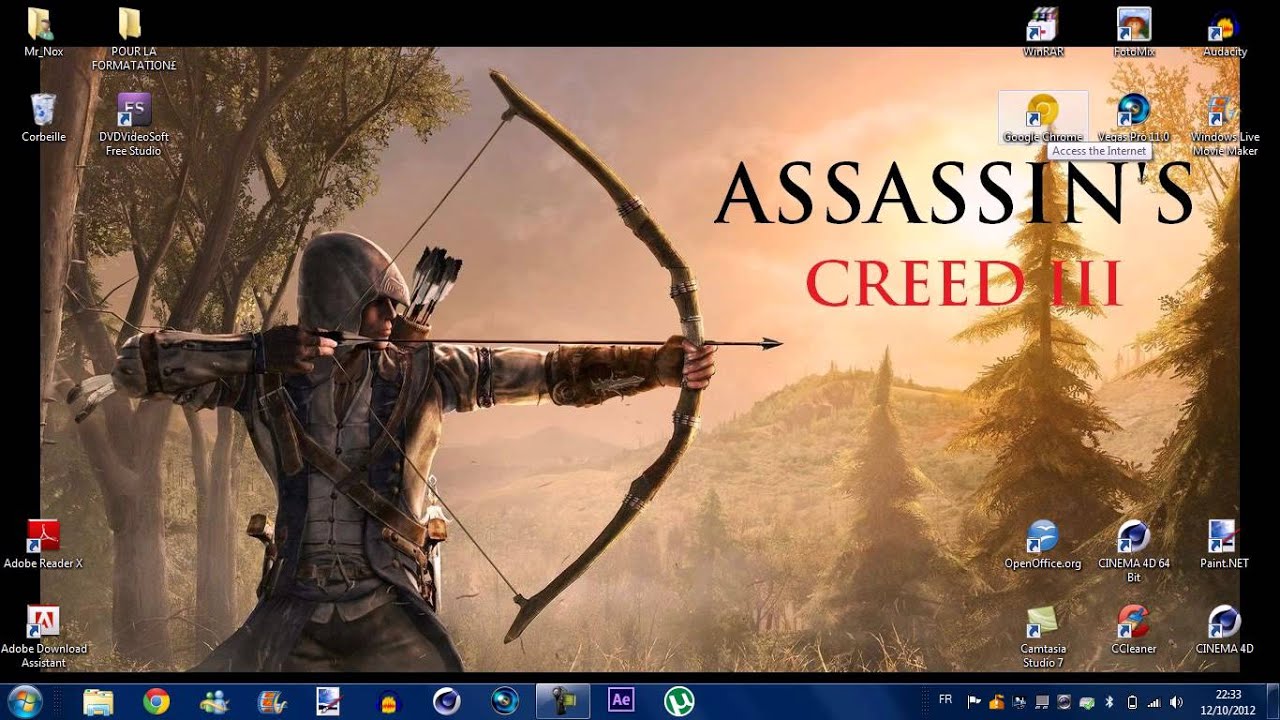Open uTorrent from the taskbar
The width and height of the screenshot is (1280, 720).
pyautogui.click(x=680, y=700)
